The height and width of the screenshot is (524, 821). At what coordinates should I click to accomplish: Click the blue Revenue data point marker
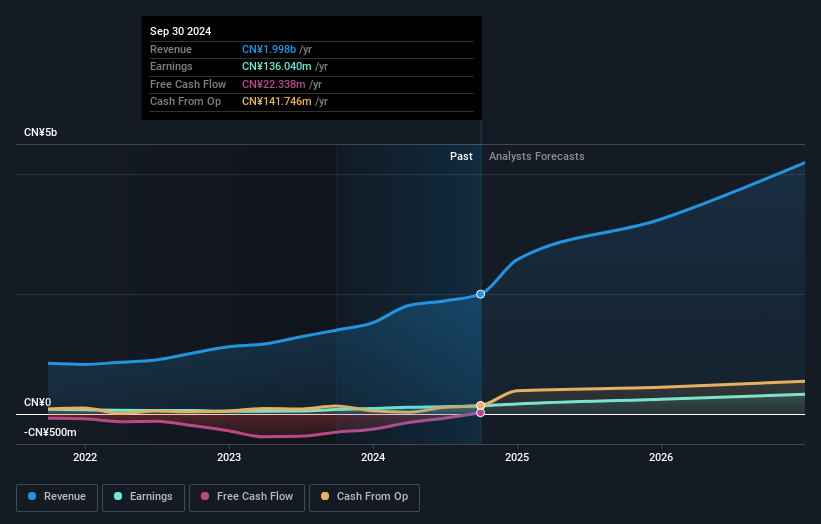(480, 294)
